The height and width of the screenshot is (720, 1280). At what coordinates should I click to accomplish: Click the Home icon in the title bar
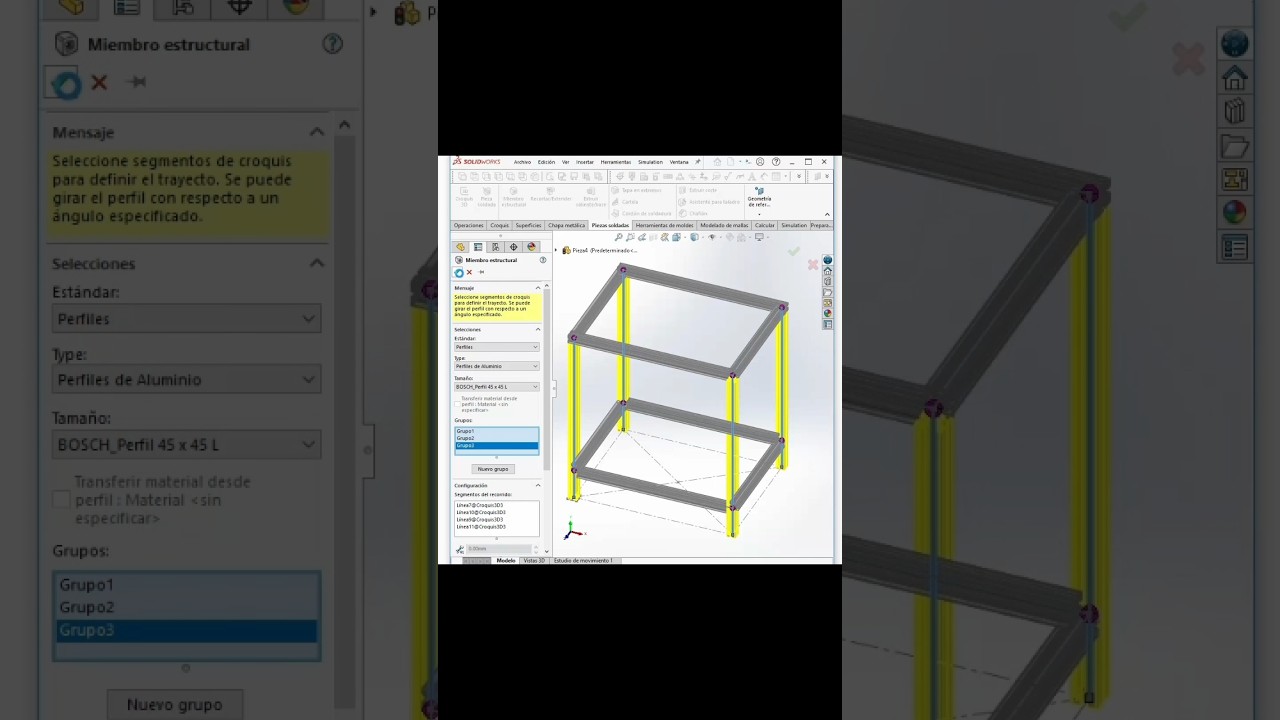point(716,162)
